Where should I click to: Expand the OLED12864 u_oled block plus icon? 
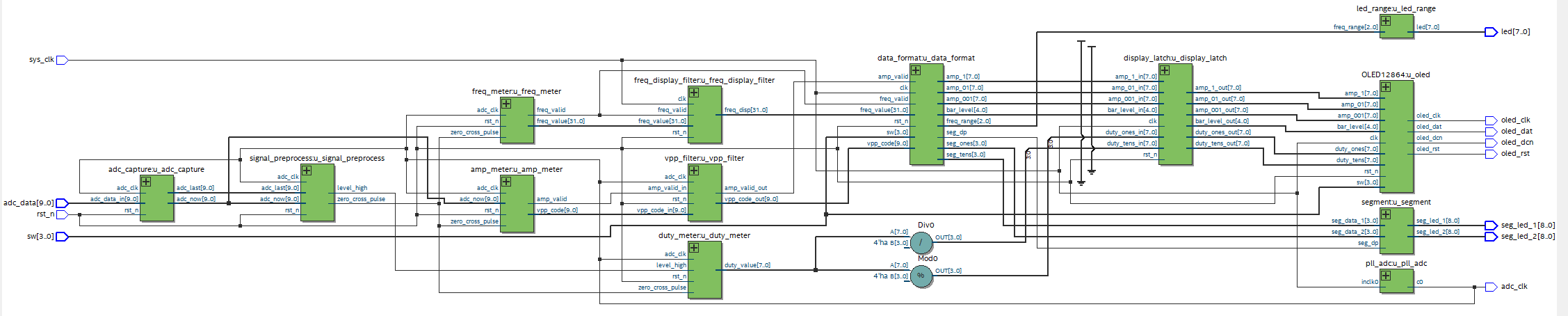point(1386,87)
